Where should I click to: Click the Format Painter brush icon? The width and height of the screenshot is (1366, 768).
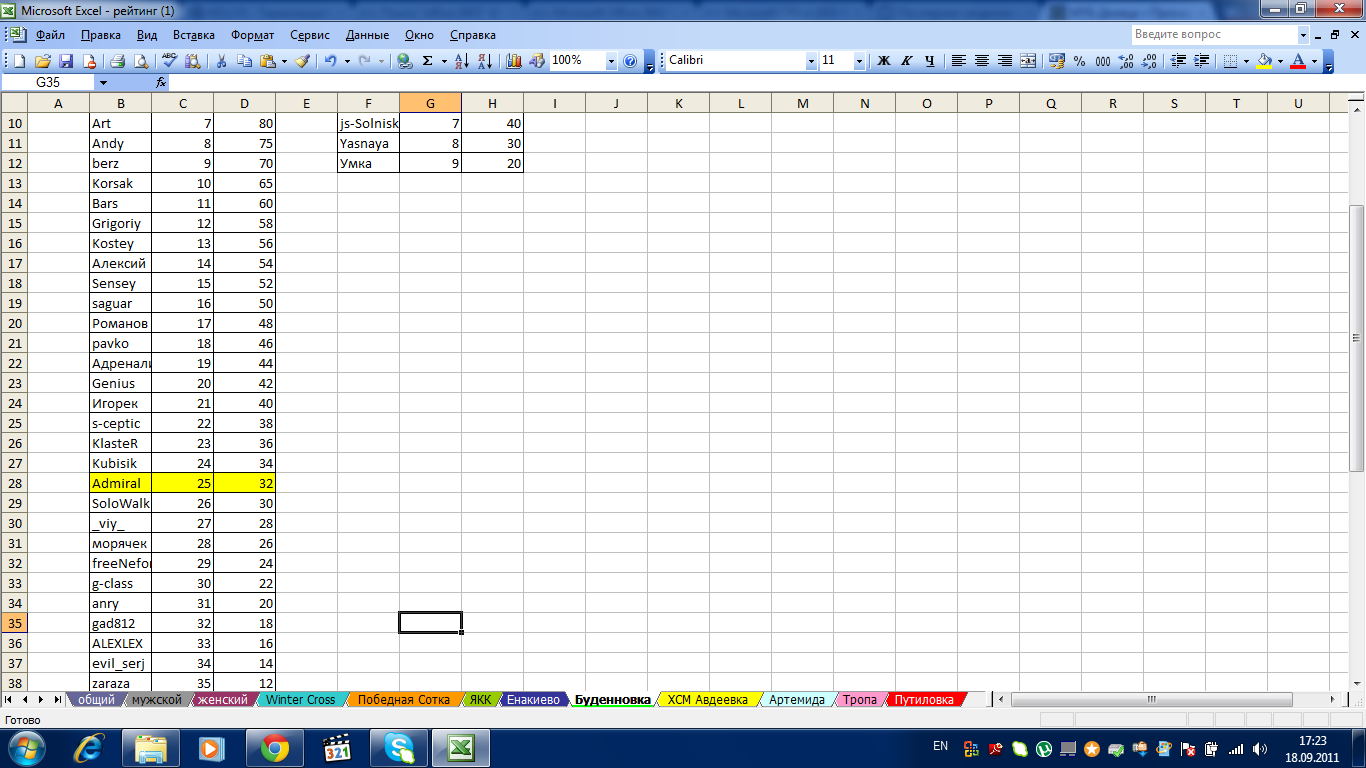(303, 61)
